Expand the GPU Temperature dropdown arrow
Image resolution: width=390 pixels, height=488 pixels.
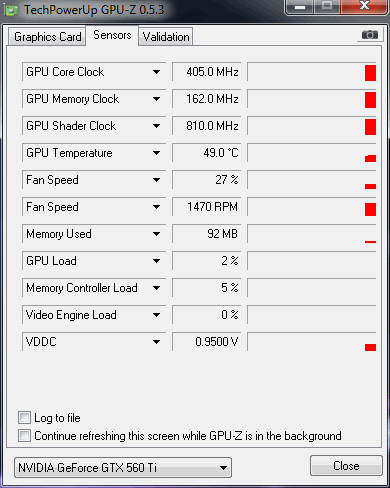pos(156,153)
